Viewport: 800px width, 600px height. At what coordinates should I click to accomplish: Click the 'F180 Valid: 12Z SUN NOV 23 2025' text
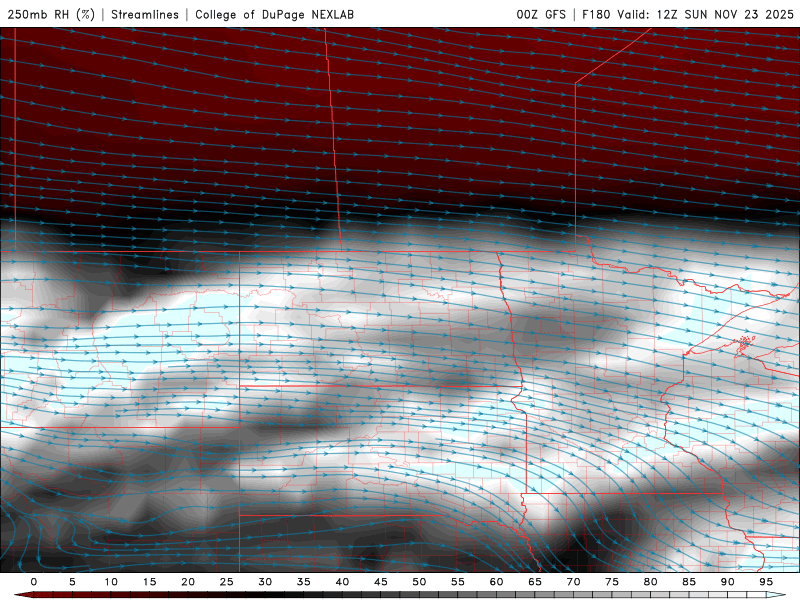(x=688, y=14)
